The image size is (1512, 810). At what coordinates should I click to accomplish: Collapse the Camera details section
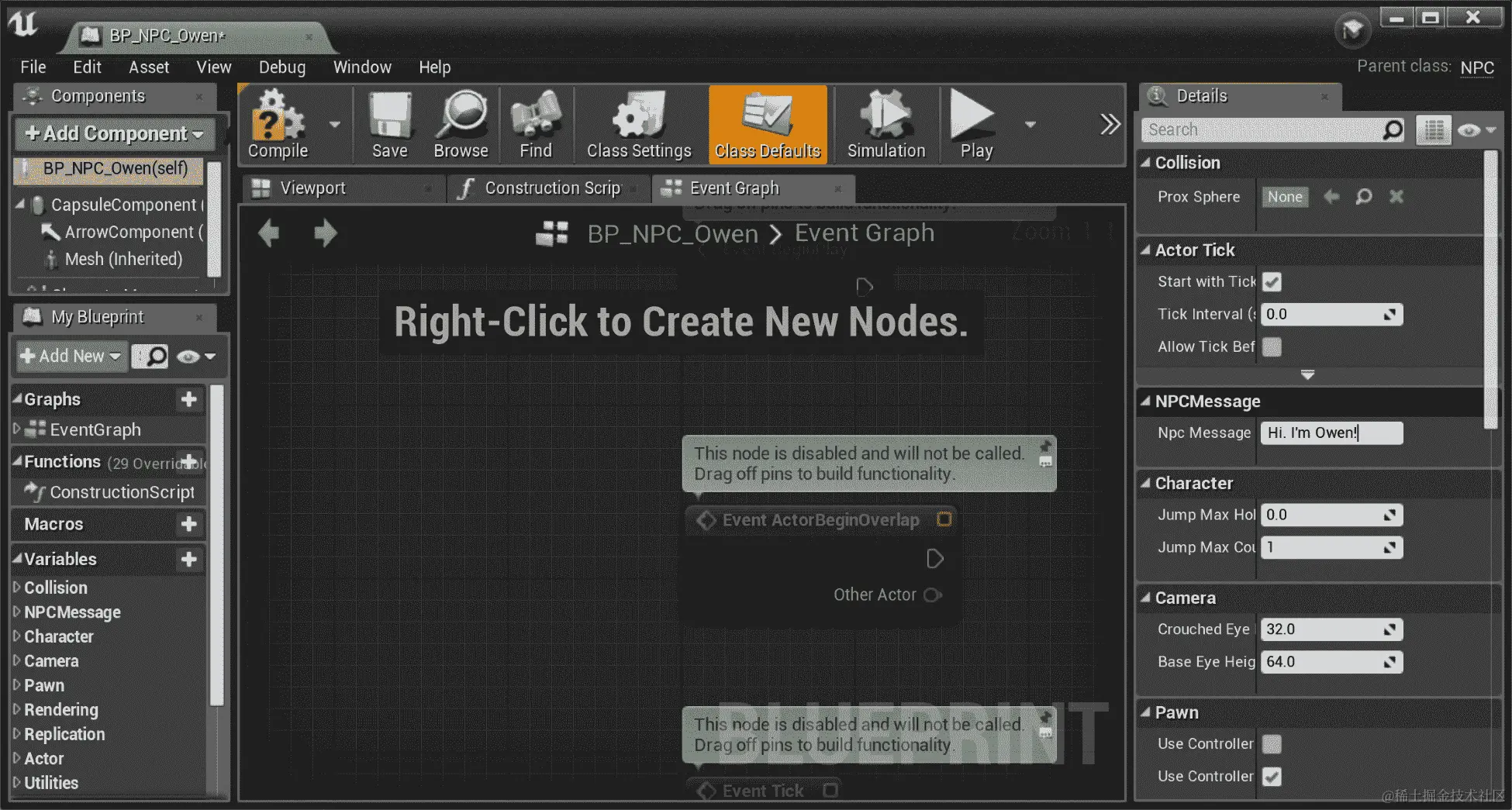[x=1145, y=598]
